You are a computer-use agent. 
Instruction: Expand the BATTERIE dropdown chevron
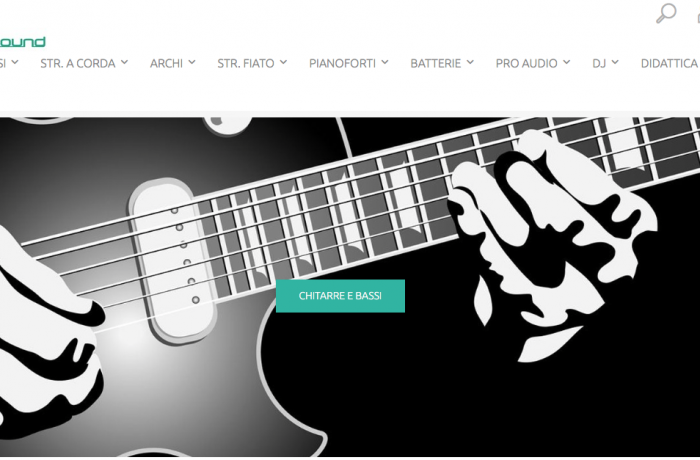(470, 62)
